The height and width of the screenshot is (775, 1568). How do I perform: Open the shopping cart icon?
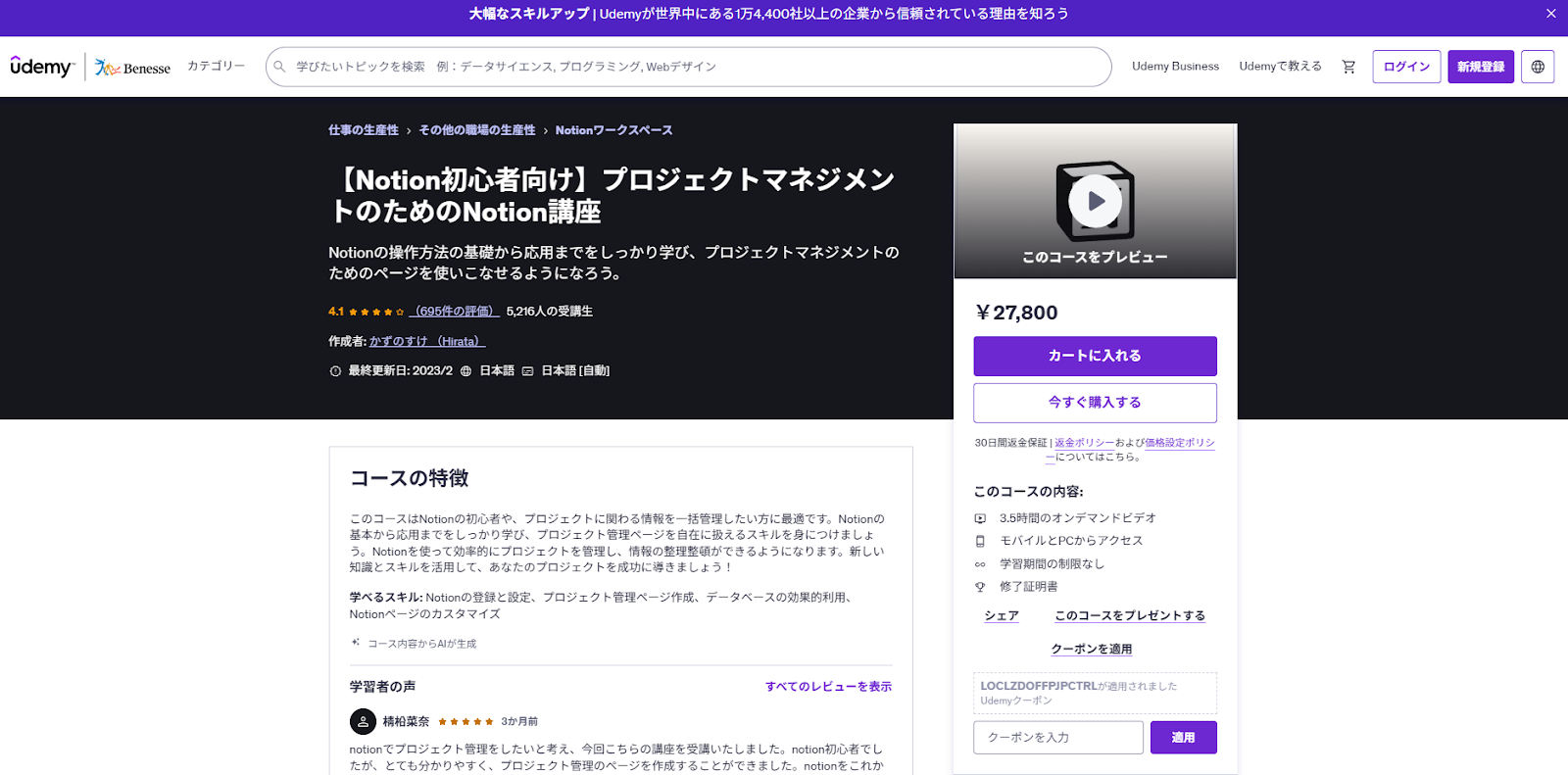[1348, 67]
